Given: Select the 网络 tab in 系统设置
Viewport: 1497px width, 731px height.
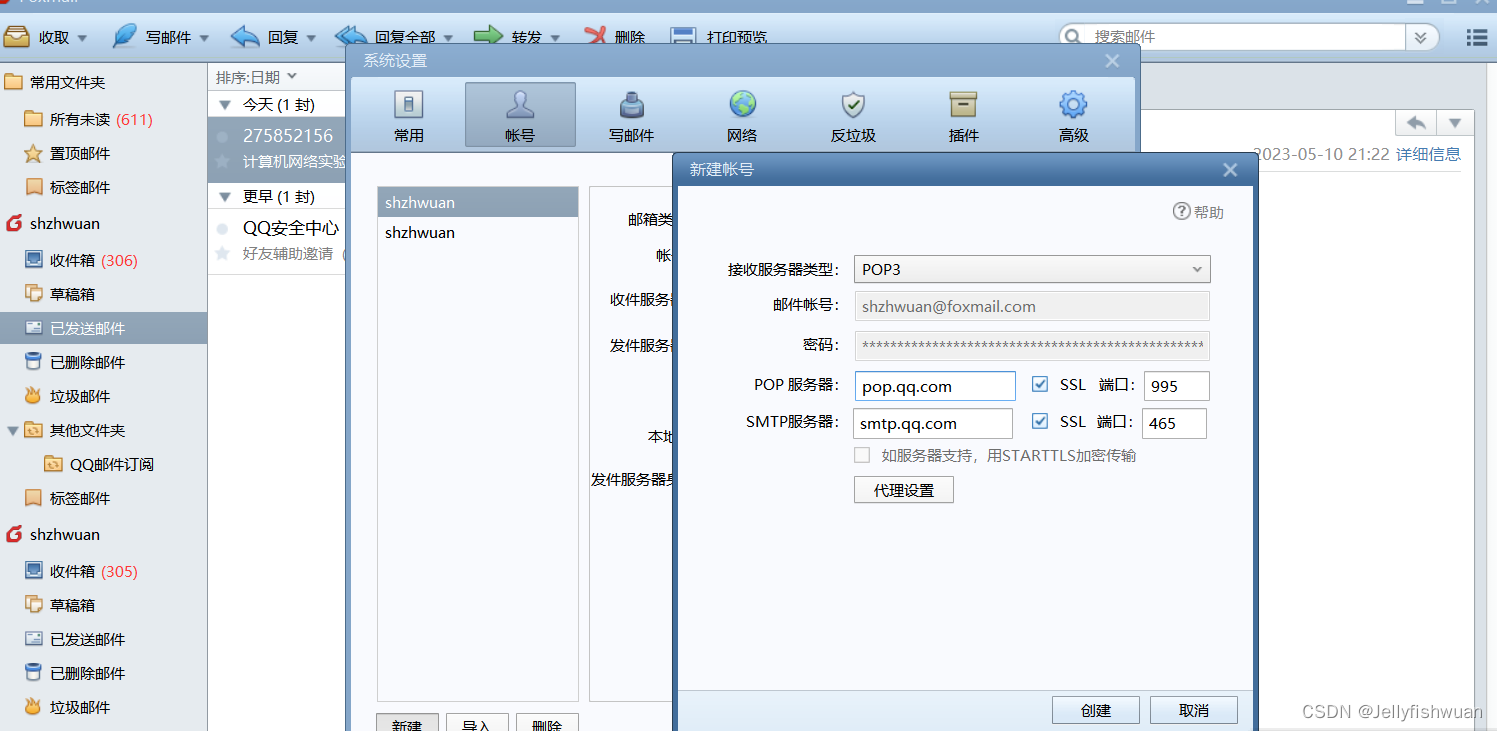Looking at the screenshot, I should 742,115.
